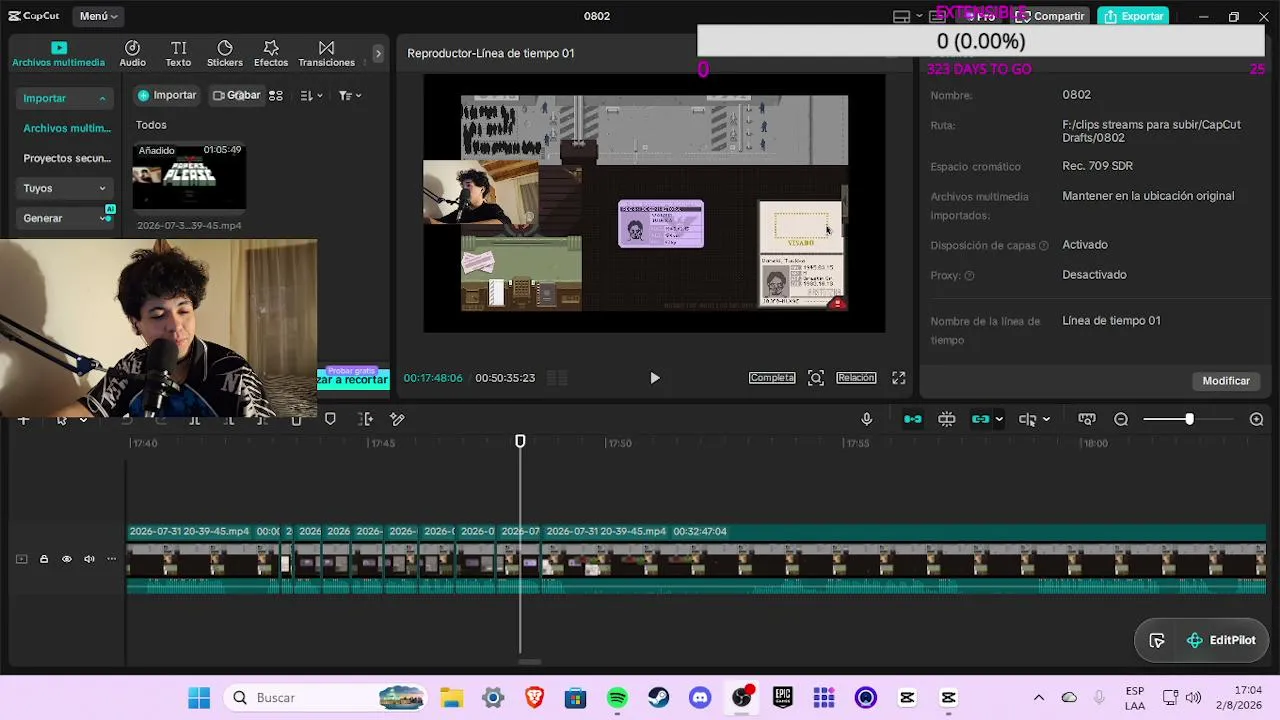This screenshot has height=720, width=1280.
Task: Switch to the Texto tab
Action: coord(178,54)
